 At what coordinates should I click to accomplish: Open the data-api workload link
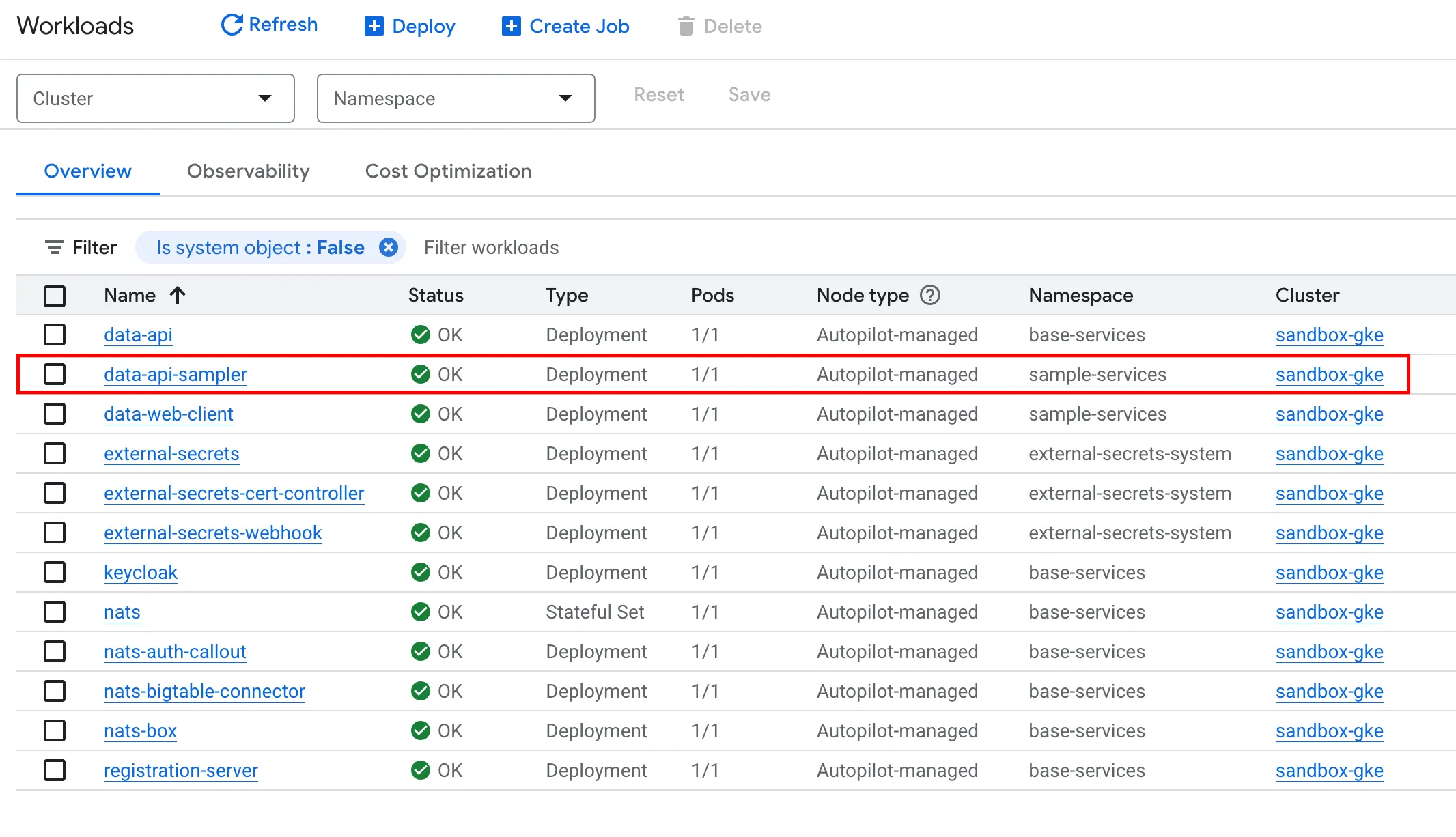point(138,335)
